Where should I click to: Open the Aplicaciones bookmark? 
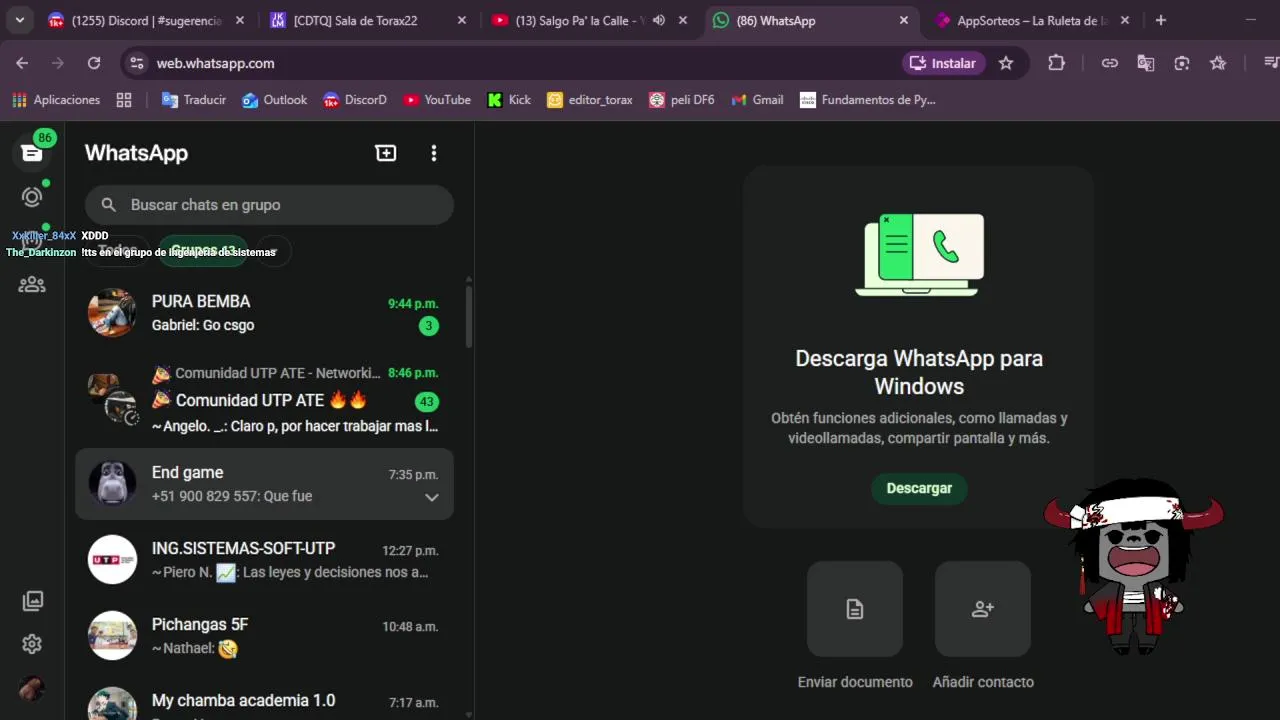click(x=56, y=100)
